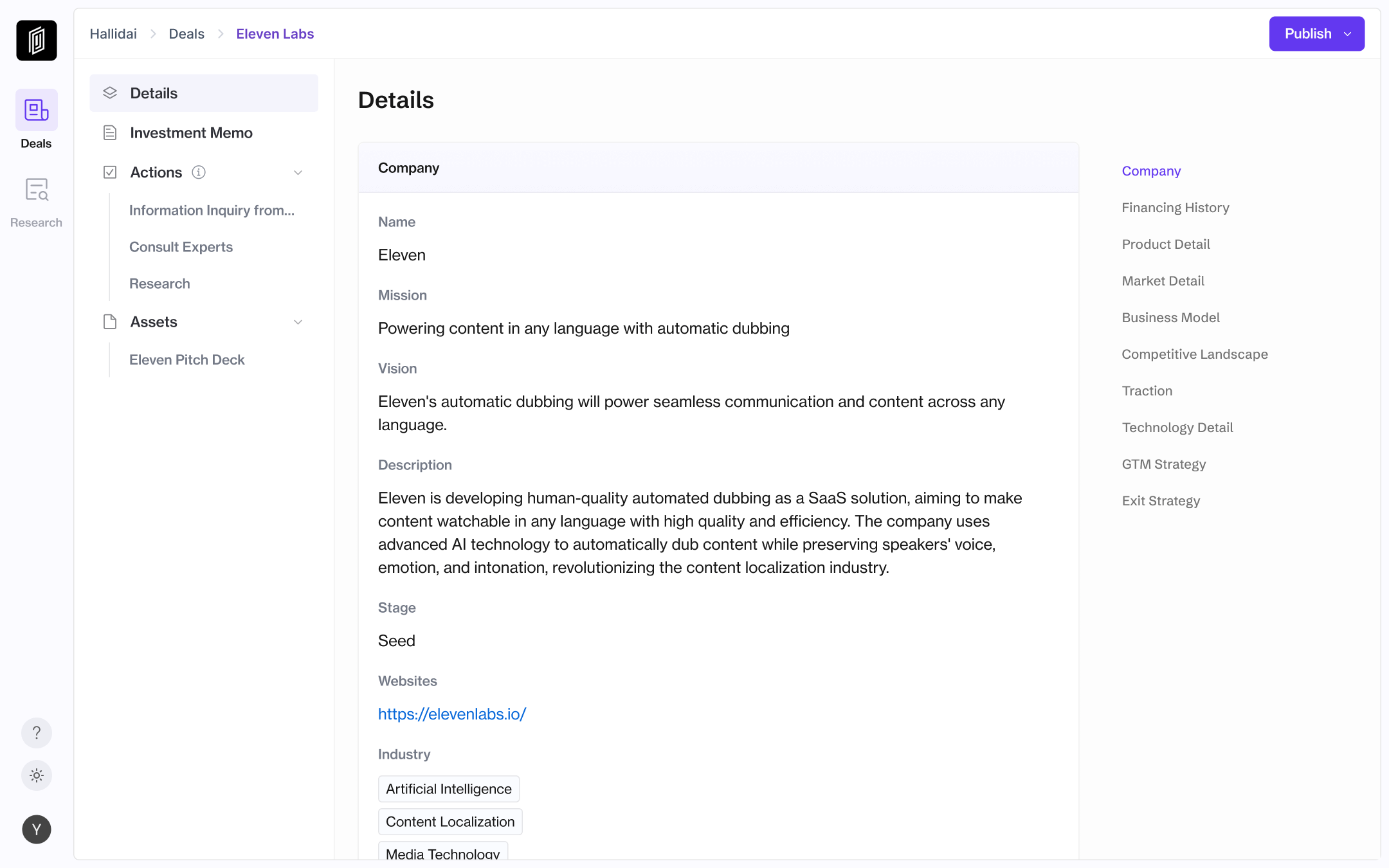Image resolution: width=1389 pixels, height=868 pixels.
Task: Open the Eleven Pitch Deck asset
Action: (x=187, y=359)
